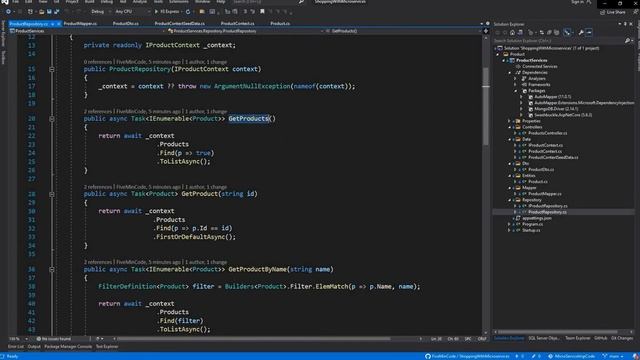Screen dimensions: 640x360
Task: Click the Git branch main status bar item
Action: point(613,356)
